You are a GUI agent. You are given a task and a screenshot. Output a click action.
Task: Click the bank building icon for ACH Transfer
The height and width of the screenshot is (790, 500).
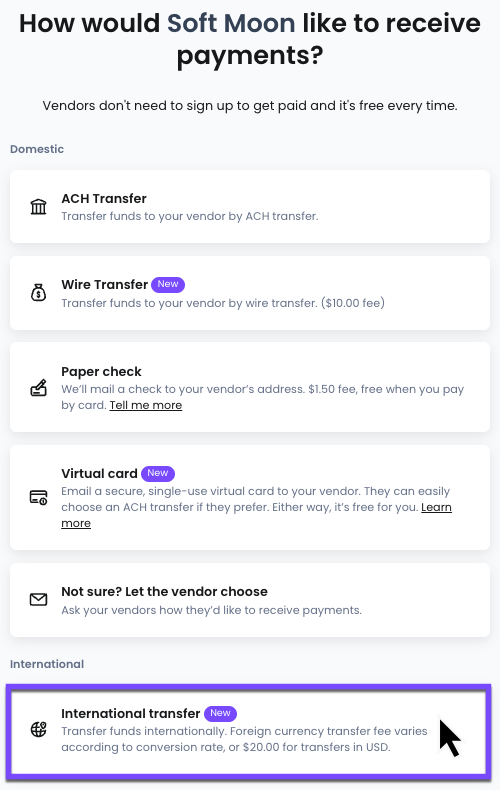click(x=38, y=207)
